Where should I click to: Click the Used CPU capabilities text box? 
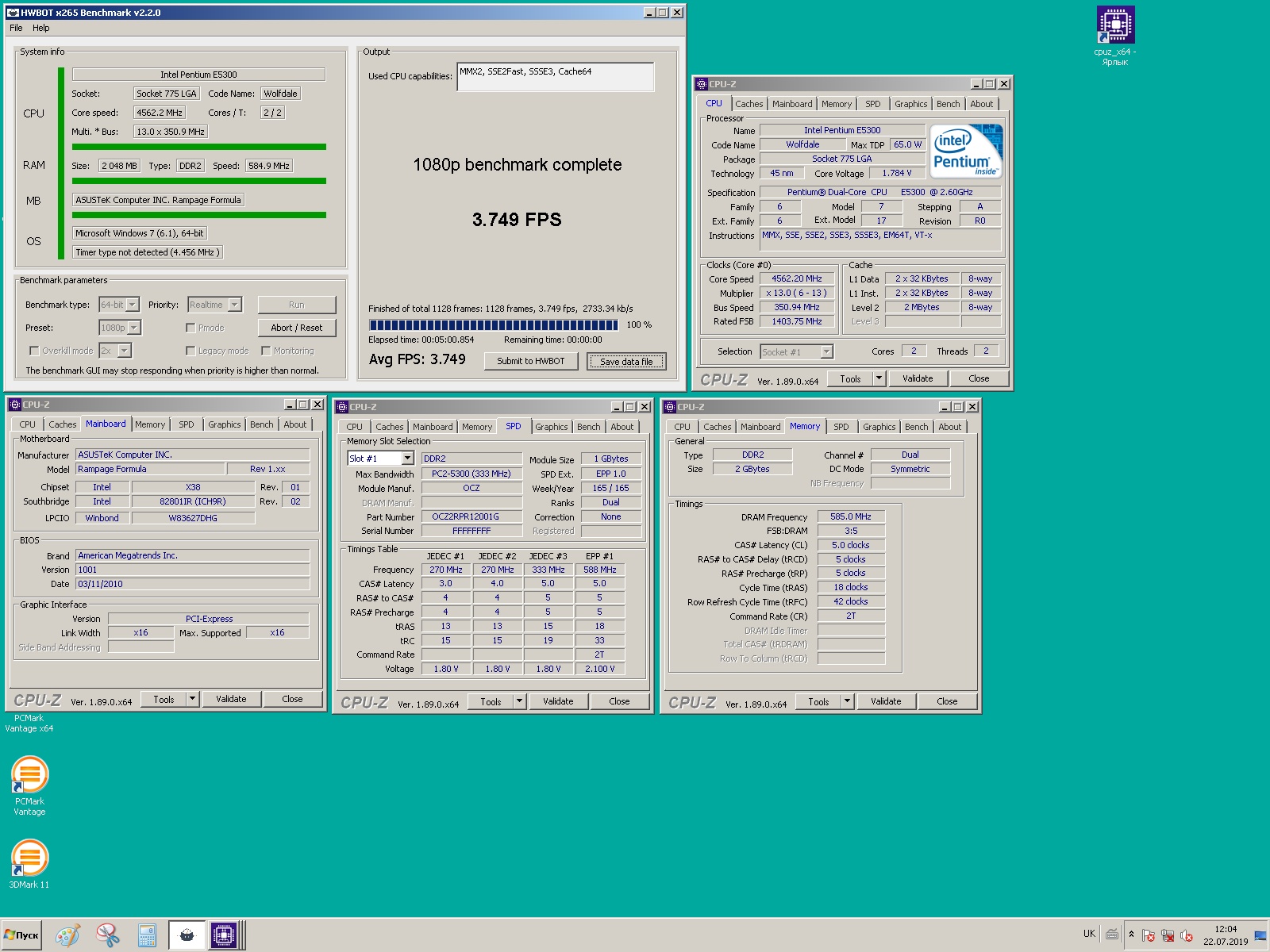[x=556, y=77]
